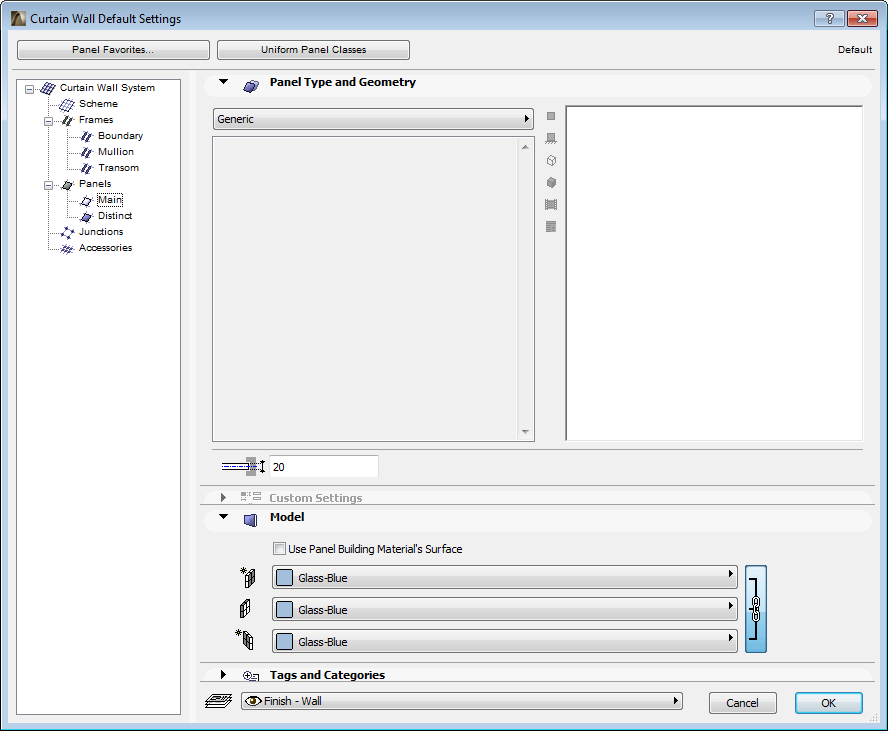This screenshot has width=888, height=731.
Task: Select the 3D wireframe cube preview icon
Action: point(551,161)
